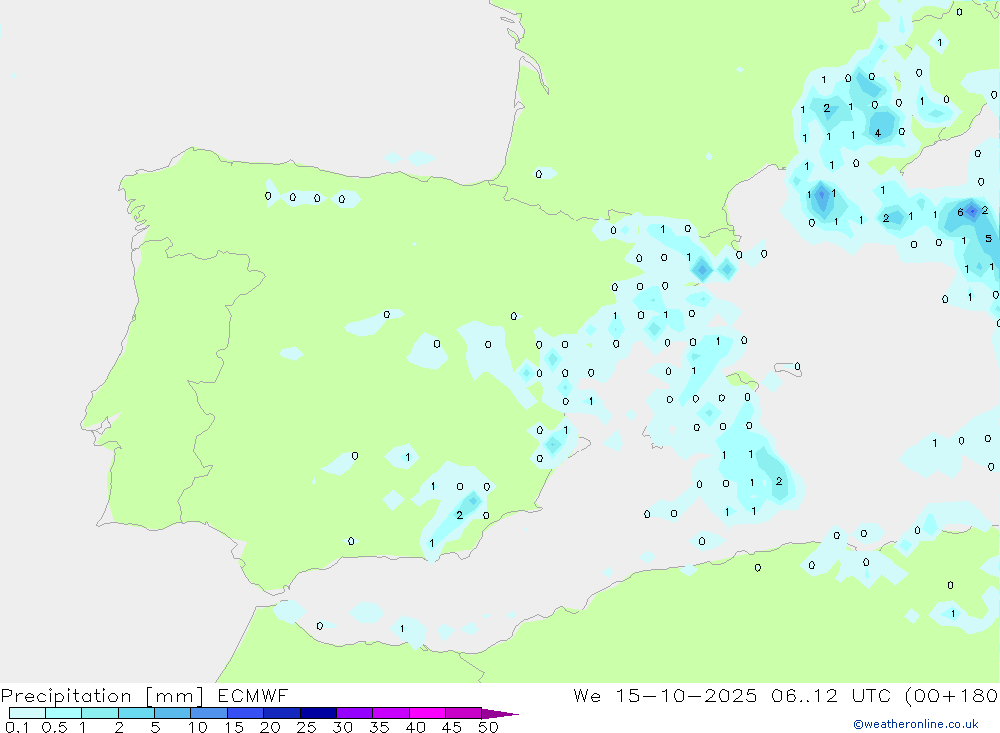Choose the 45–50 mm legend swatch

pyautogui.click(x=464, y=713)
